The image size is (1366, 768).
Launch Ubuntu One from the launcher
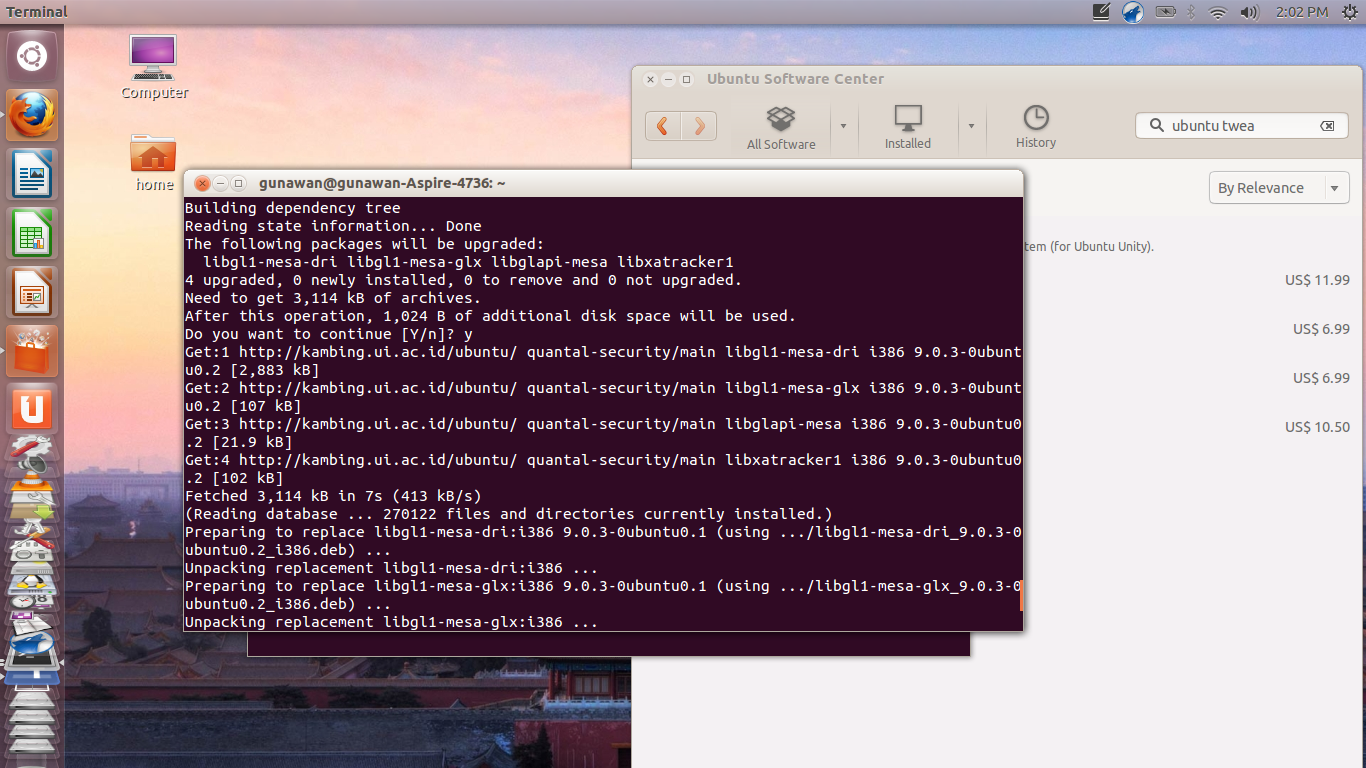click(32, 409)
